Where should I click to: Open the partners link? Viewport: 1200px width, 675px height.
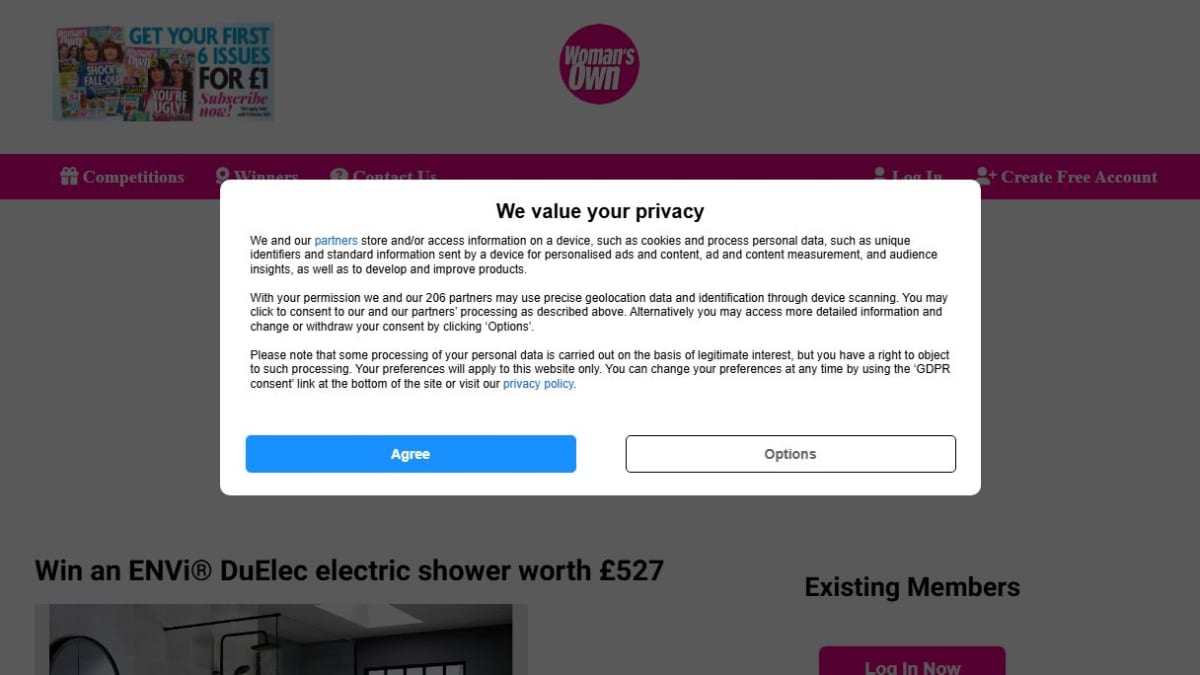click(336, 241)
